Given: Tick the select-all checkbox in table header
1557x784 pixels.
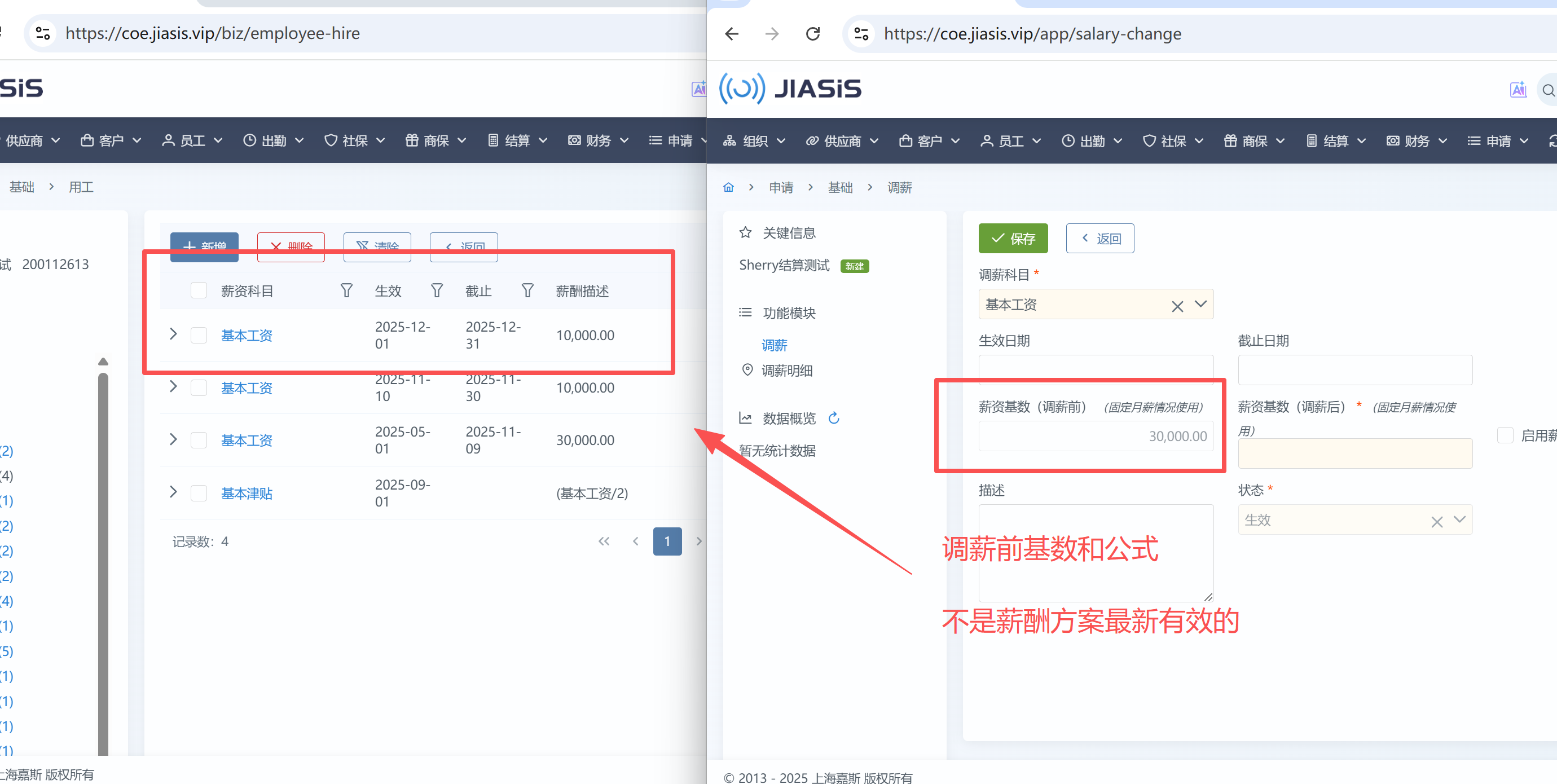Looking at the screenshot, I should pos(199,290).
